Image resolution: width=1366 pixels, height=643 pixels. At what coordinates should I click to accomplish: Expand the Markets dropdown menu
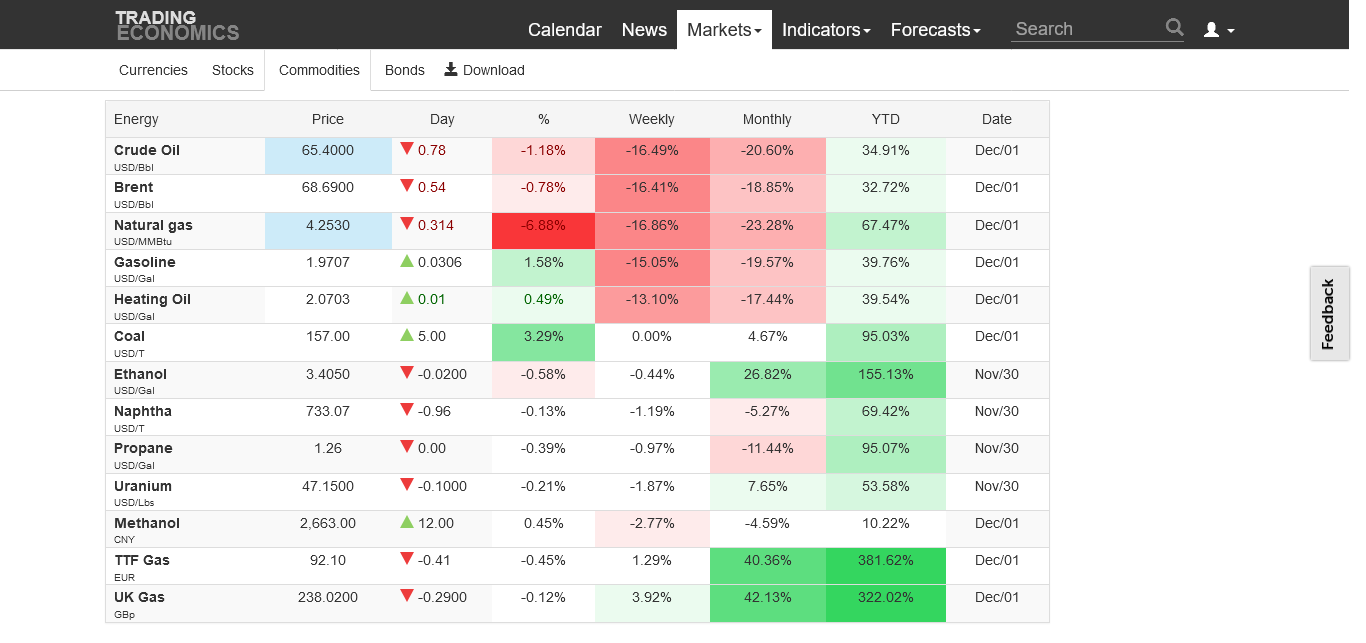point(724,30)
